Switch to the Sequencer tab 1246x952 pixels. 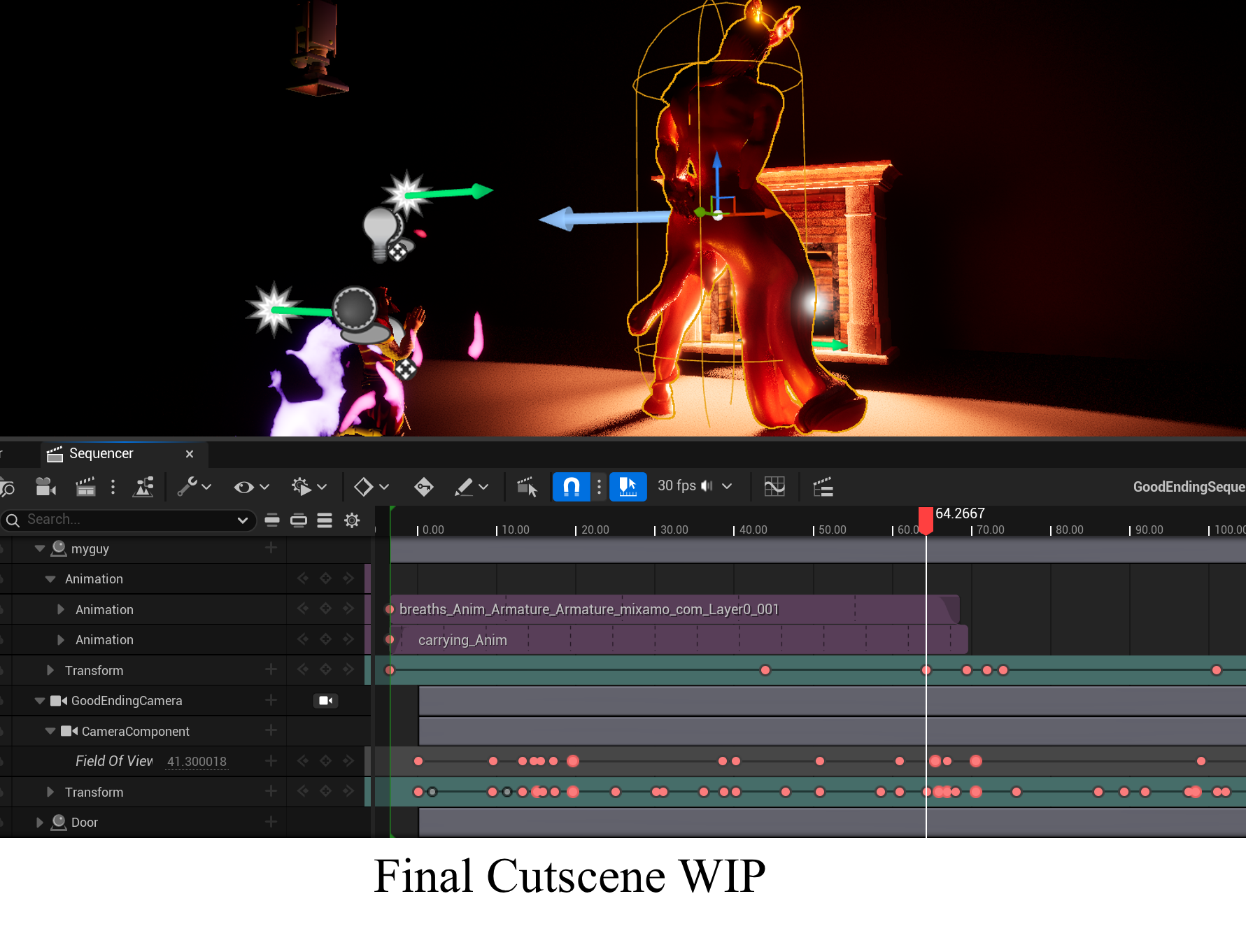point(101,454)
